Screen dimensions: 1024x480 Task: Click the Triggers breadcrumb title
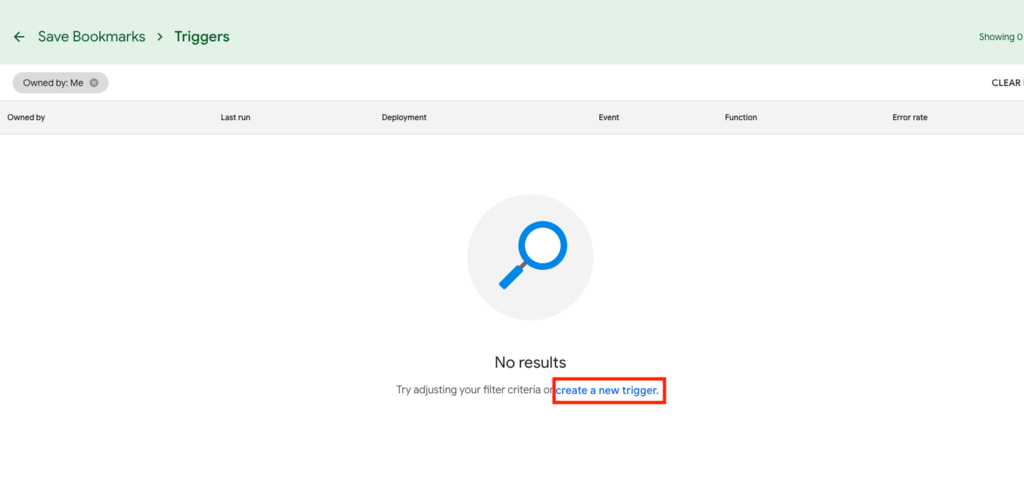(x=202, y=37)
